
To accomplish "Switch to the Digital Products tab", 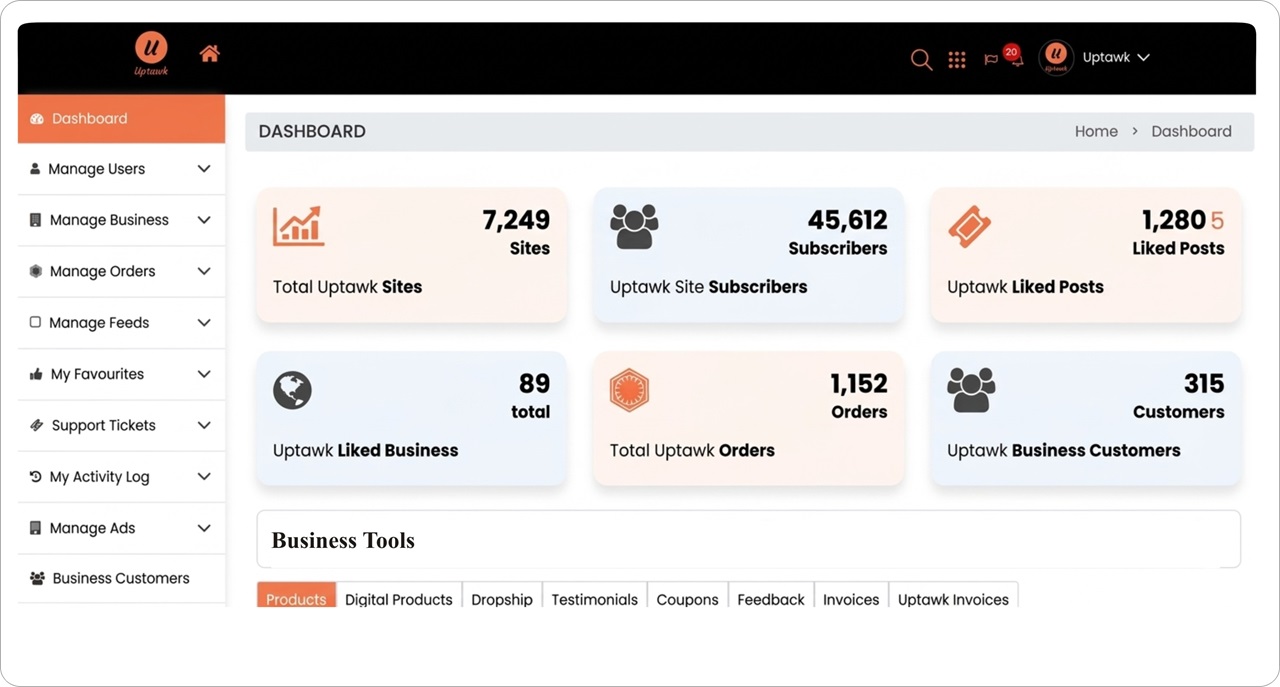I will pos(398,599).
